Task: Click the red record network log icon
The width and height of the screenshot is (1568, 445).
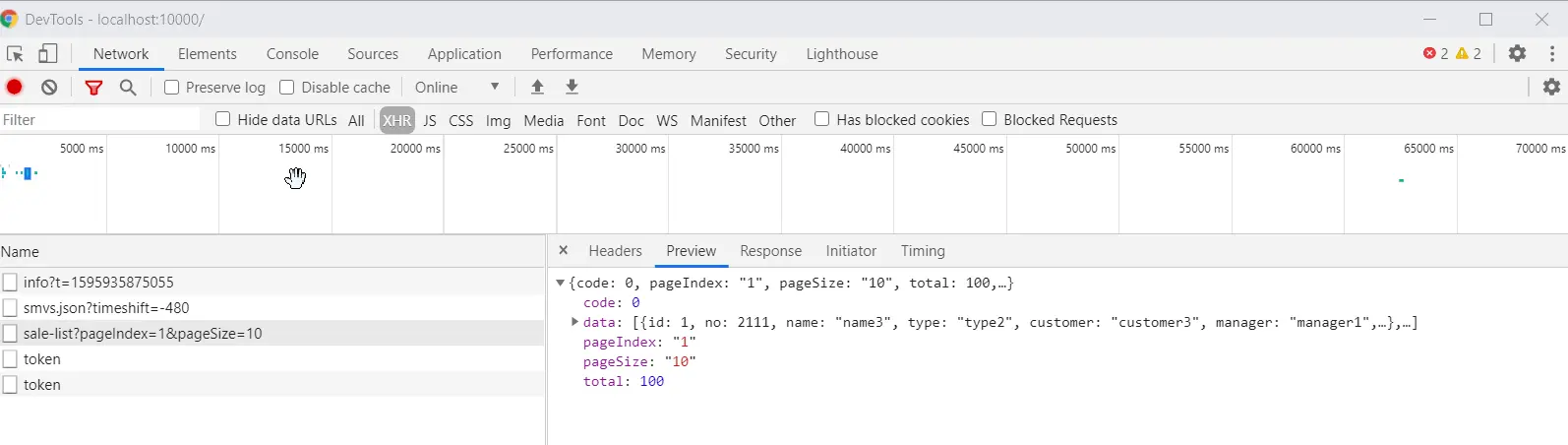Action: pyautogui.click(x=15, y=87)
